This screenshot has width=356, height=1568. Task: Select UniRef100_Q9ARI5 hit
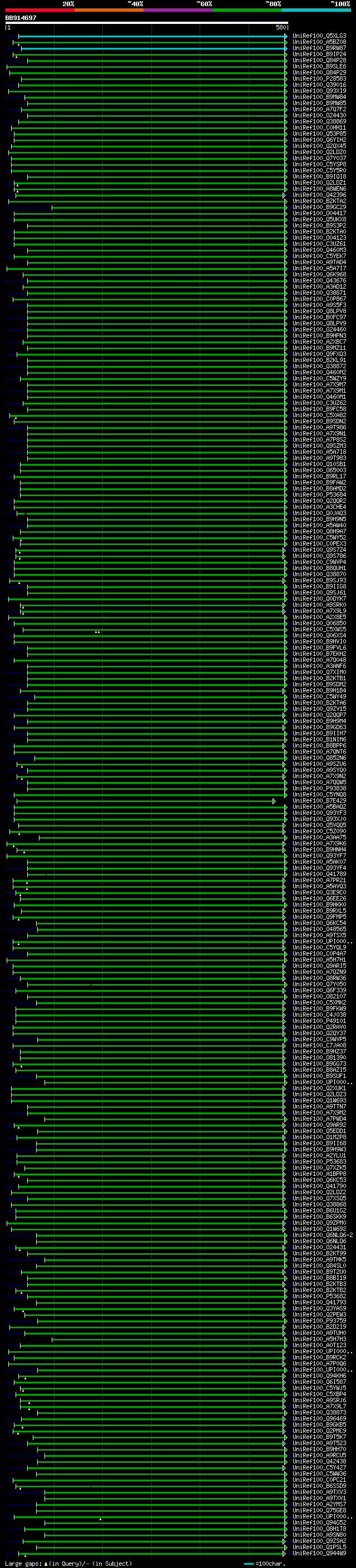(x=319, y=966)
